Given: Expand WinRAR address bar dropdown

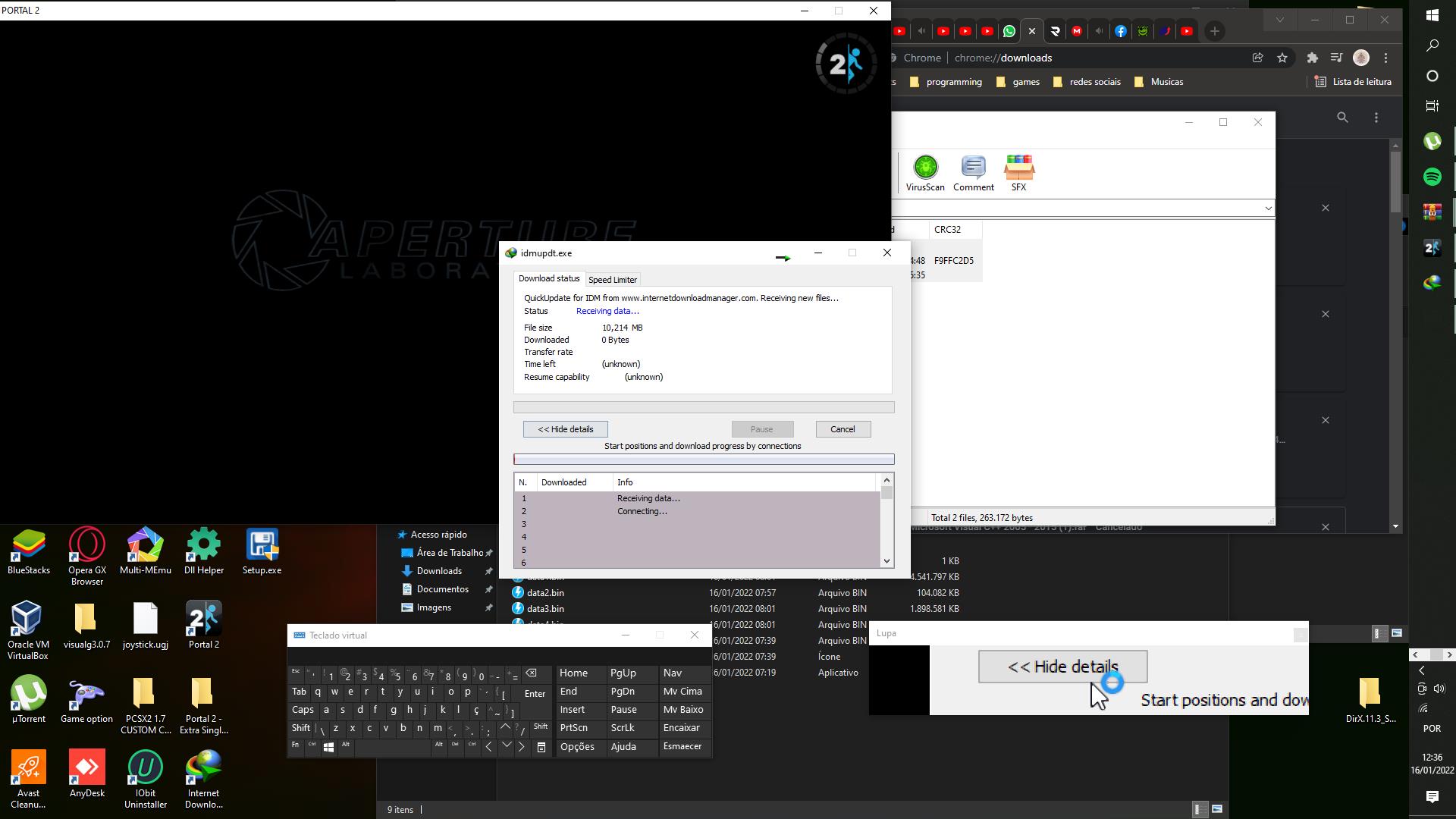Looking at the screenshot, I should [1268, 208].
